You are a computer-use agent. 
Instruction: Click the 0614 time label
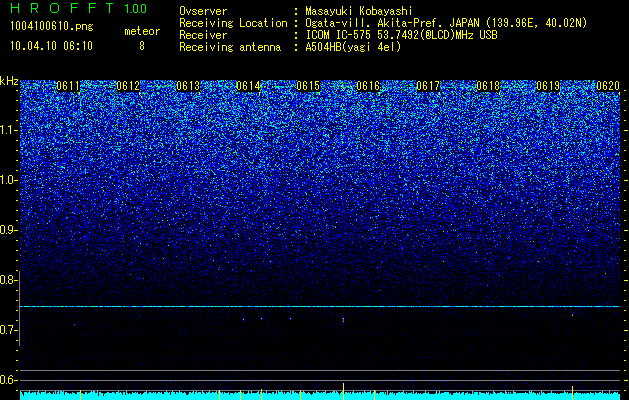pyautogui.click(x=248, y=86)
